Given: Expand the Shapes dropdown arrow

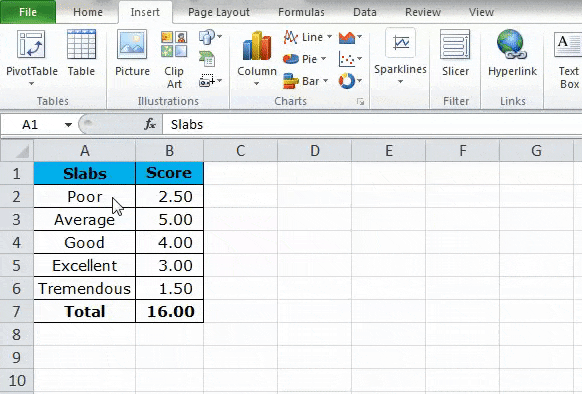Looking at the screenshot, I should 219,36.
